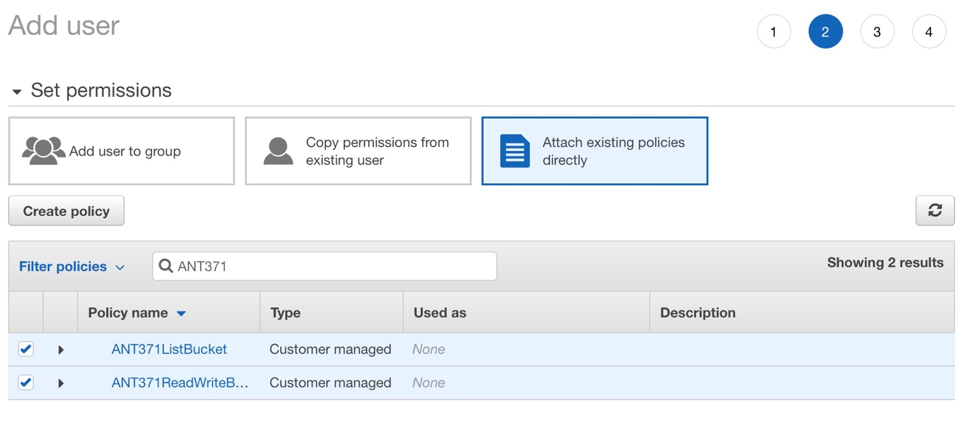Click the blue document policy icon
Image resolution: width=974 pixels, height=424 pixels.
(515, 151)
